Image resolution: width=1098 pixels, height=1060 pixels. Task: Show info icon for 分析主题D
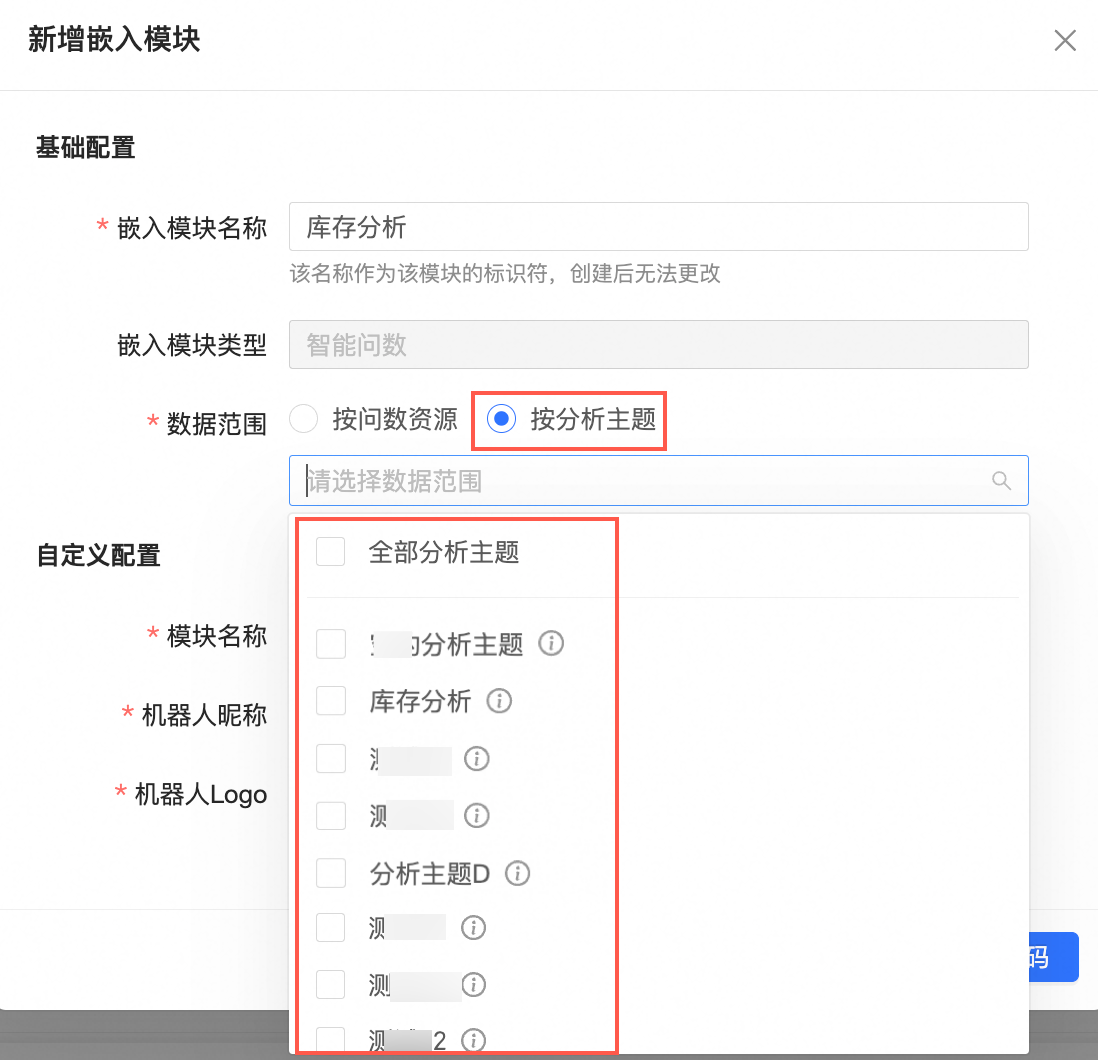tap(517, 873)
